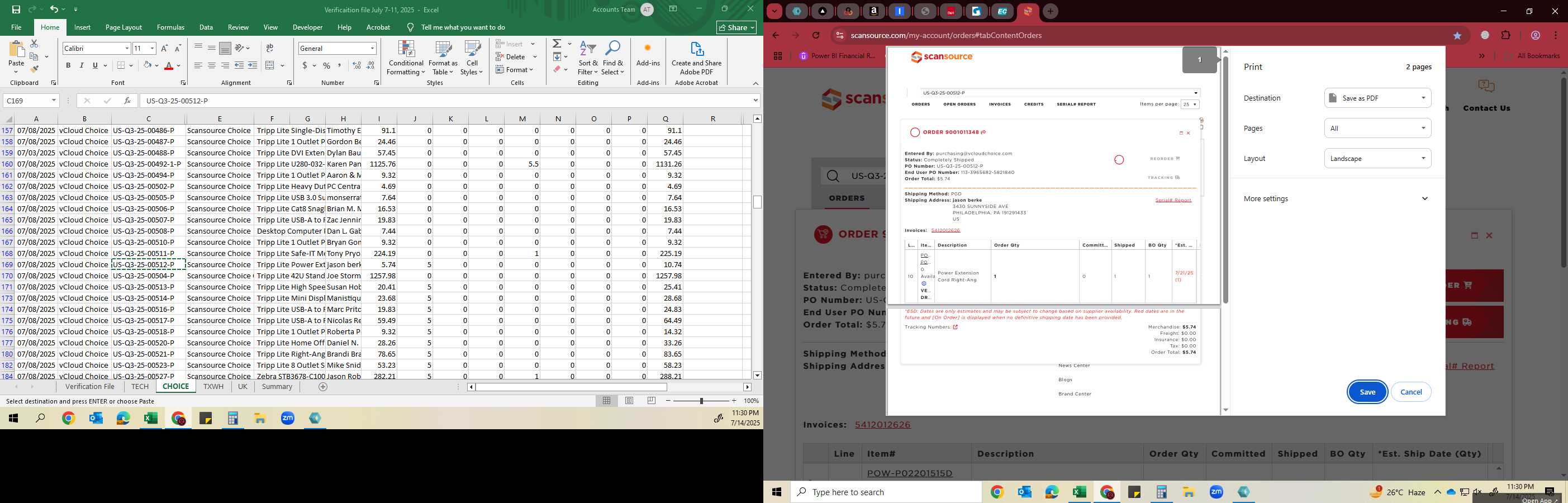Click the Save icon in Excel title bar

click(16, 9)
